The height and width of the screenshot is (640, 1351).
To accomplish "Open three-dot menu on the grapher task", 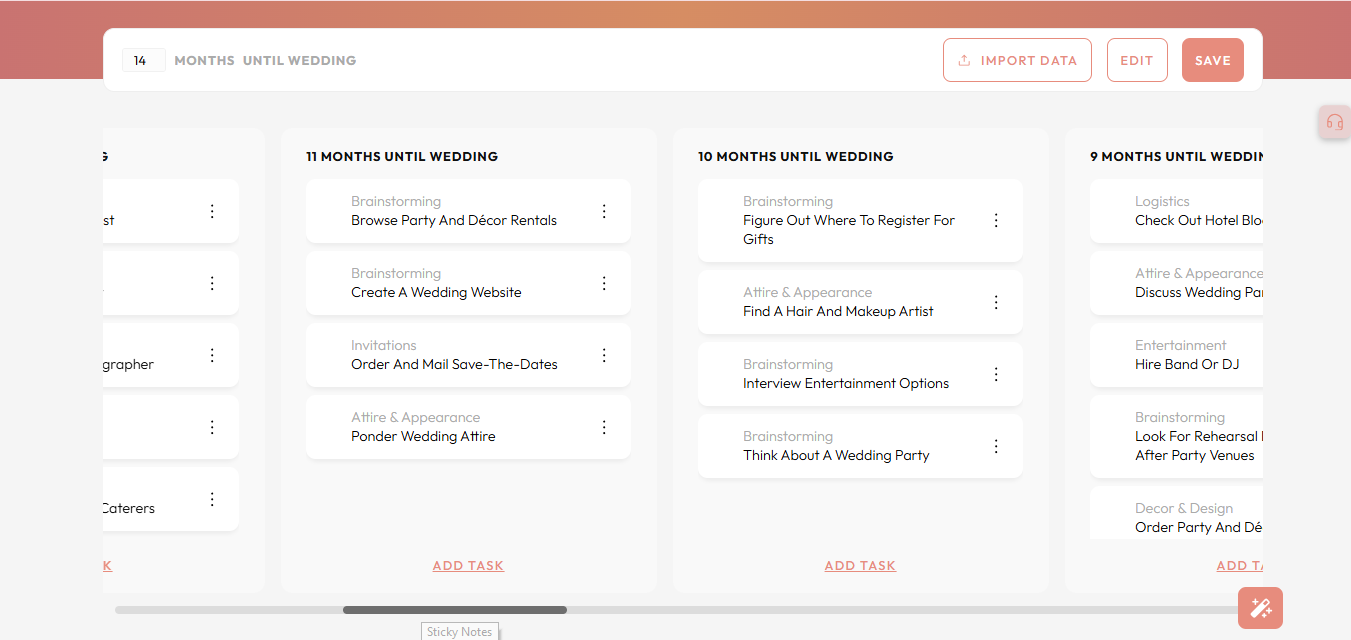I will pos(212,355).
